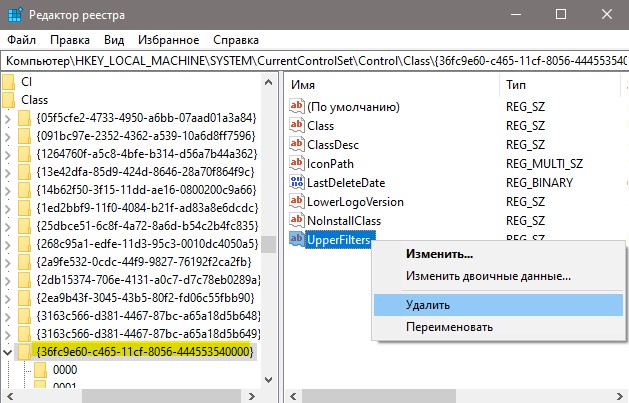Select the {2db15374-706e-4131-a0c7-d7c78eb0289a} key

point(148,280)
